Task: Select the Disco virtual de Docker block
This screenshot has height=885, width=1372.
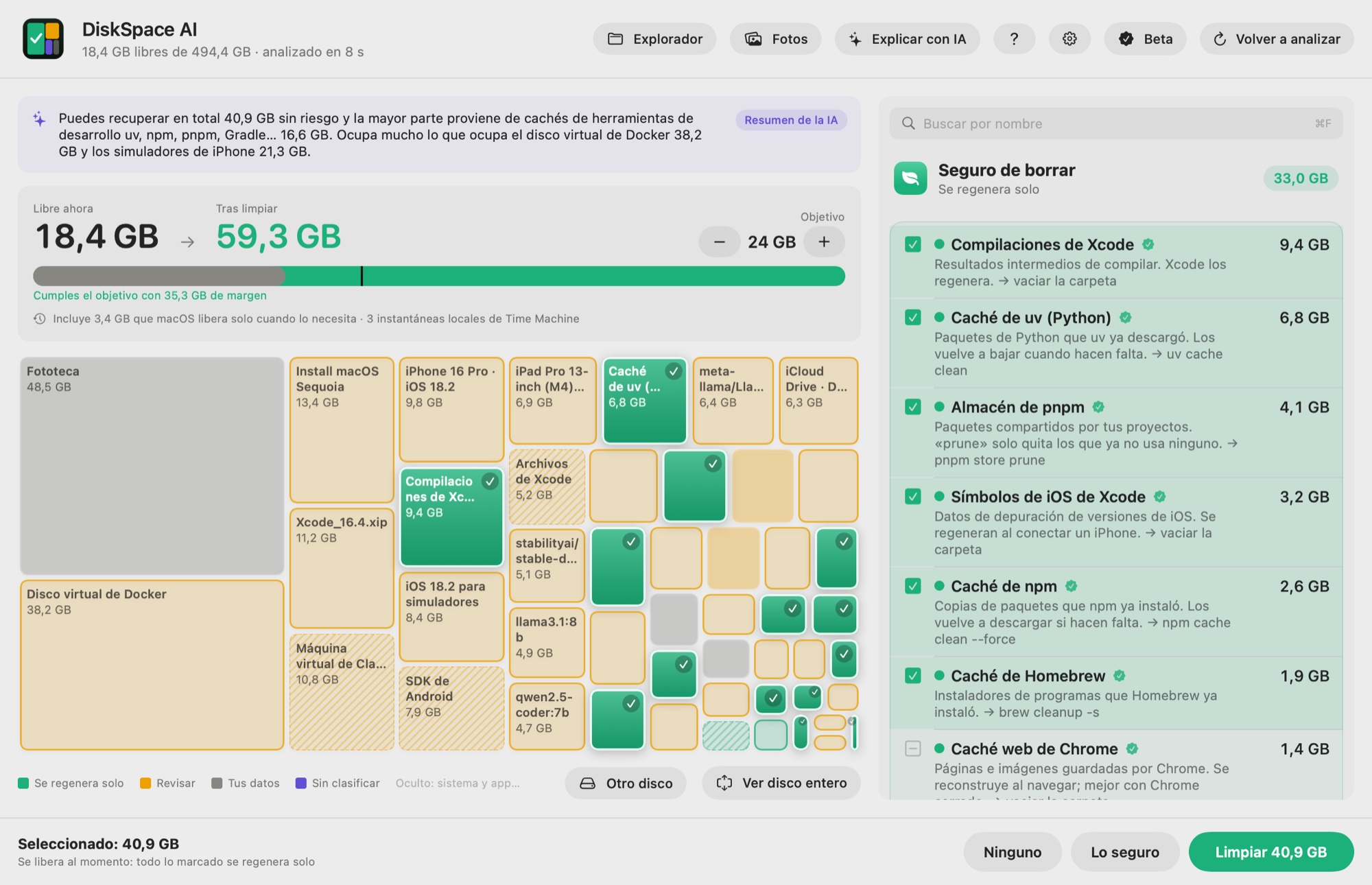Action: point(152,665)
